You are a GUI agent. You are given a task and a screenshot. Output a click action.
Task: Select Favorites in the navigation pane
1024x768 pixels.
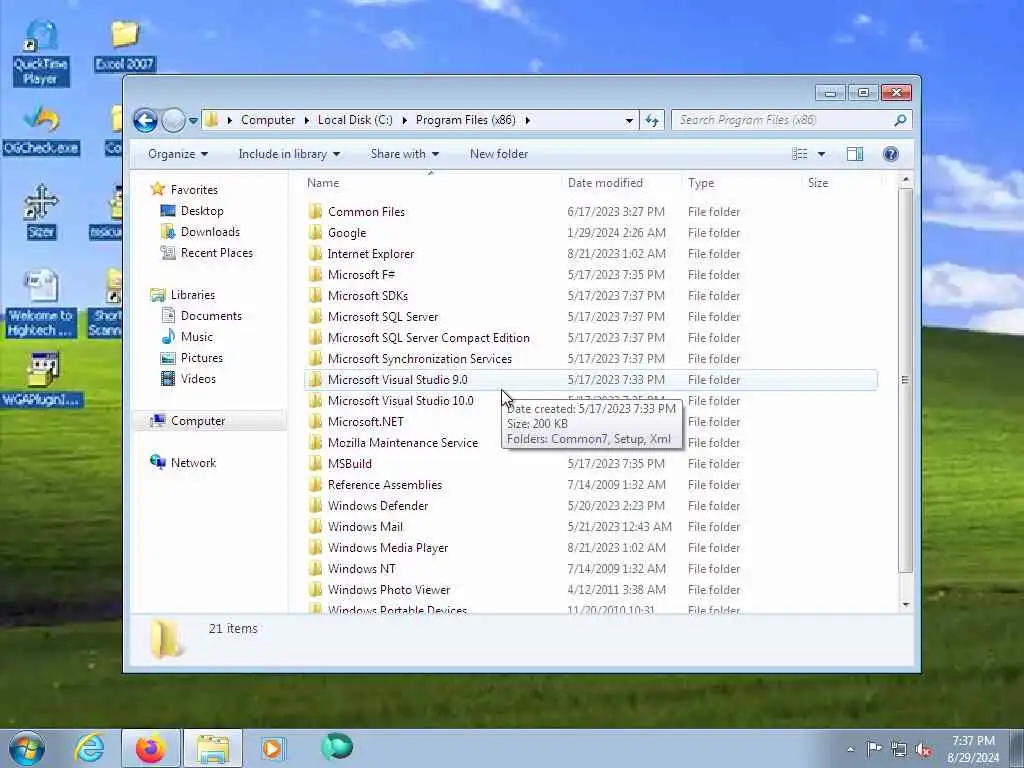pyautogui.click(x=194, y=190)
